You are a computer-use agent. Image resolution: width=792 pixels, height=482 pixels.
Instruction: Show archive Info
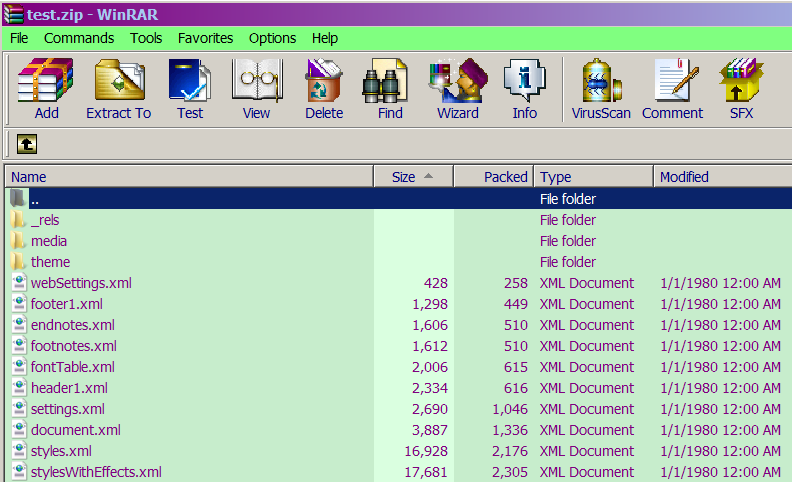(x=525, y=81)
